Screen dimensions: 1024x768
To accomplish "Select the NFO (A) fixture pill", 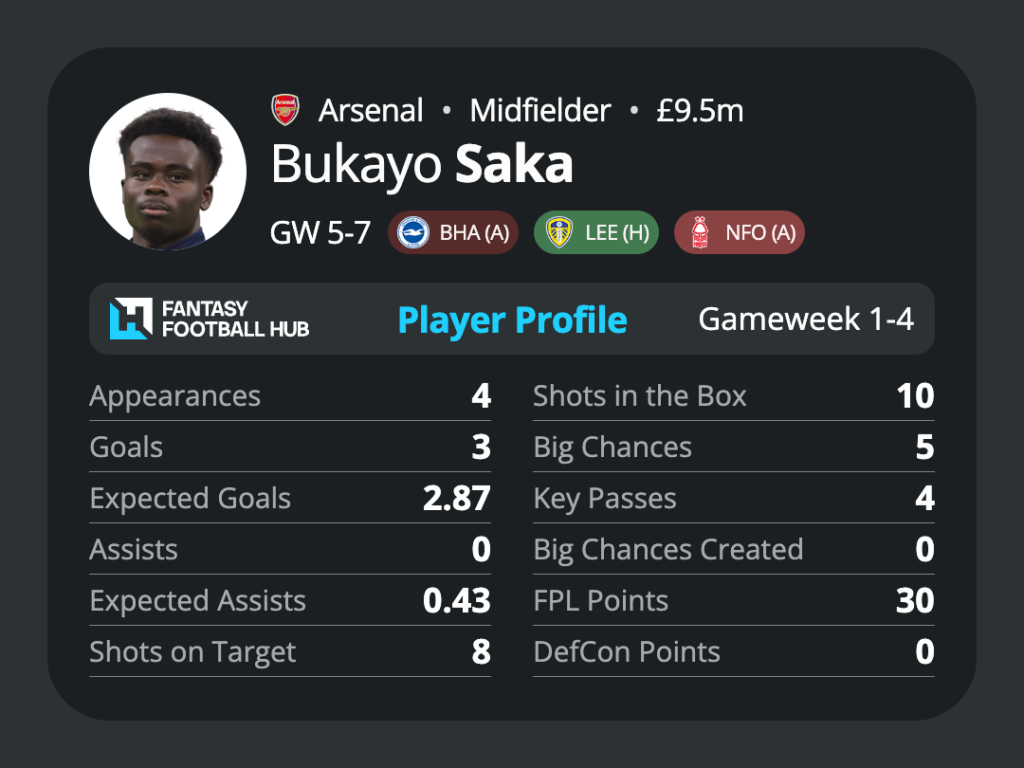I will coord(739,232).
